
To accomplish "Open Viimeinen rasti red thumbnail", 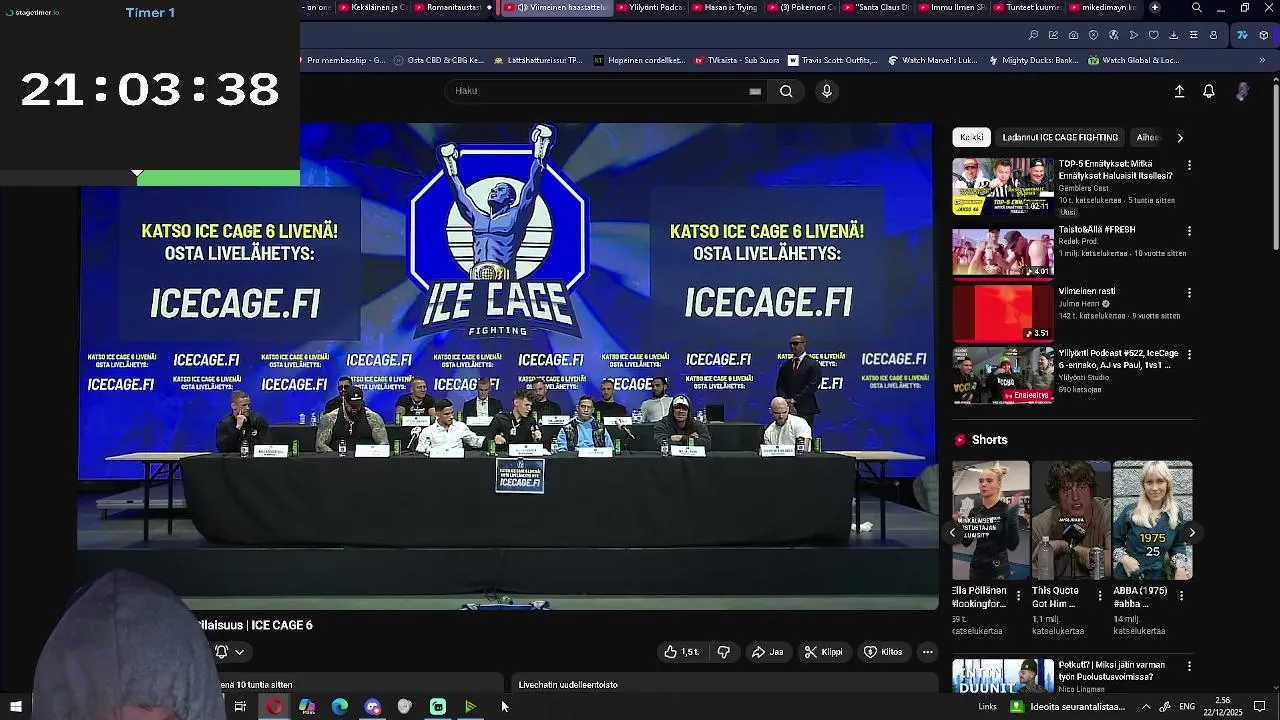I will point(1002,313).
